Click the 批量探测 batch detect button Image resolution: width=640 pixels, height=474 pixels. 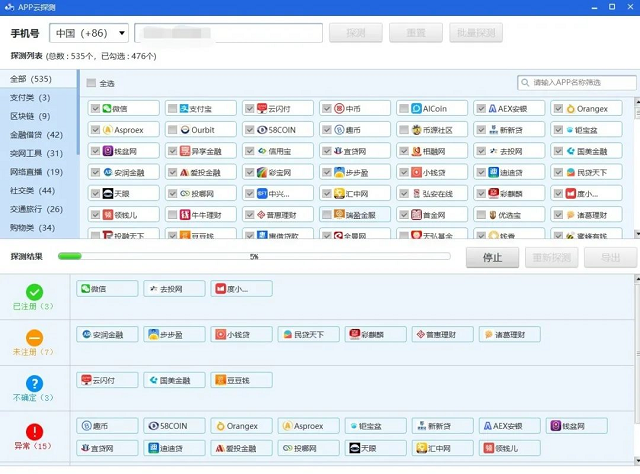tap(476, 33)
